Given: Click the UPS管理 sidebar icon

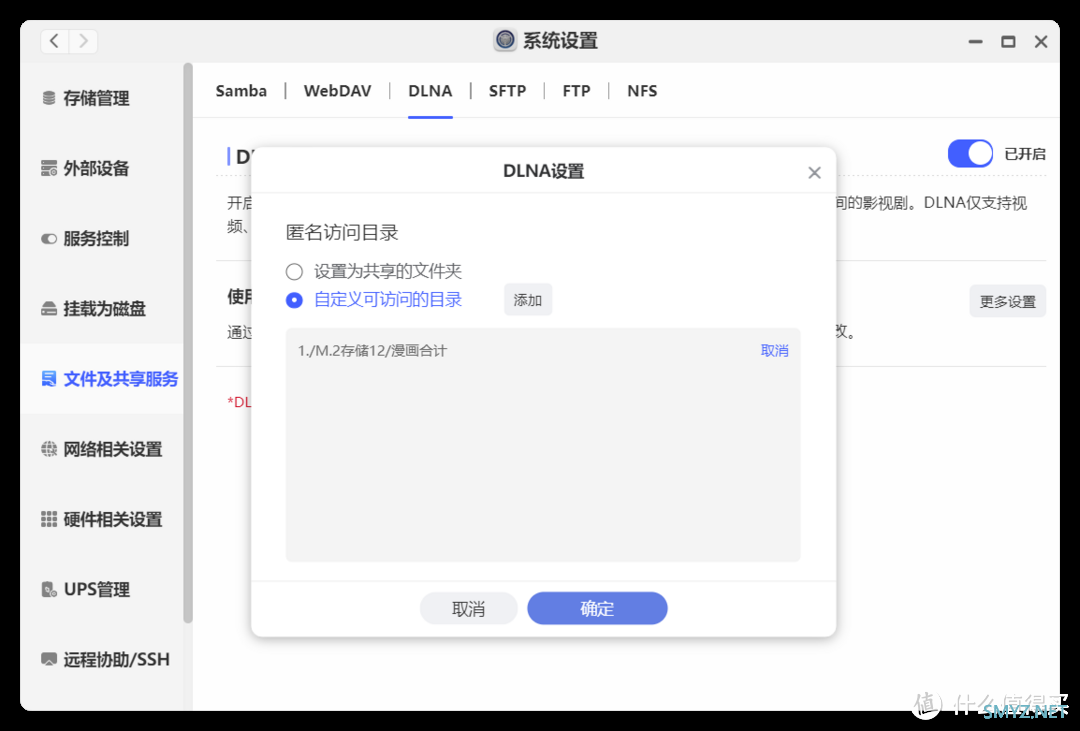Looking at the screenshot, I should tap(49, 590).
